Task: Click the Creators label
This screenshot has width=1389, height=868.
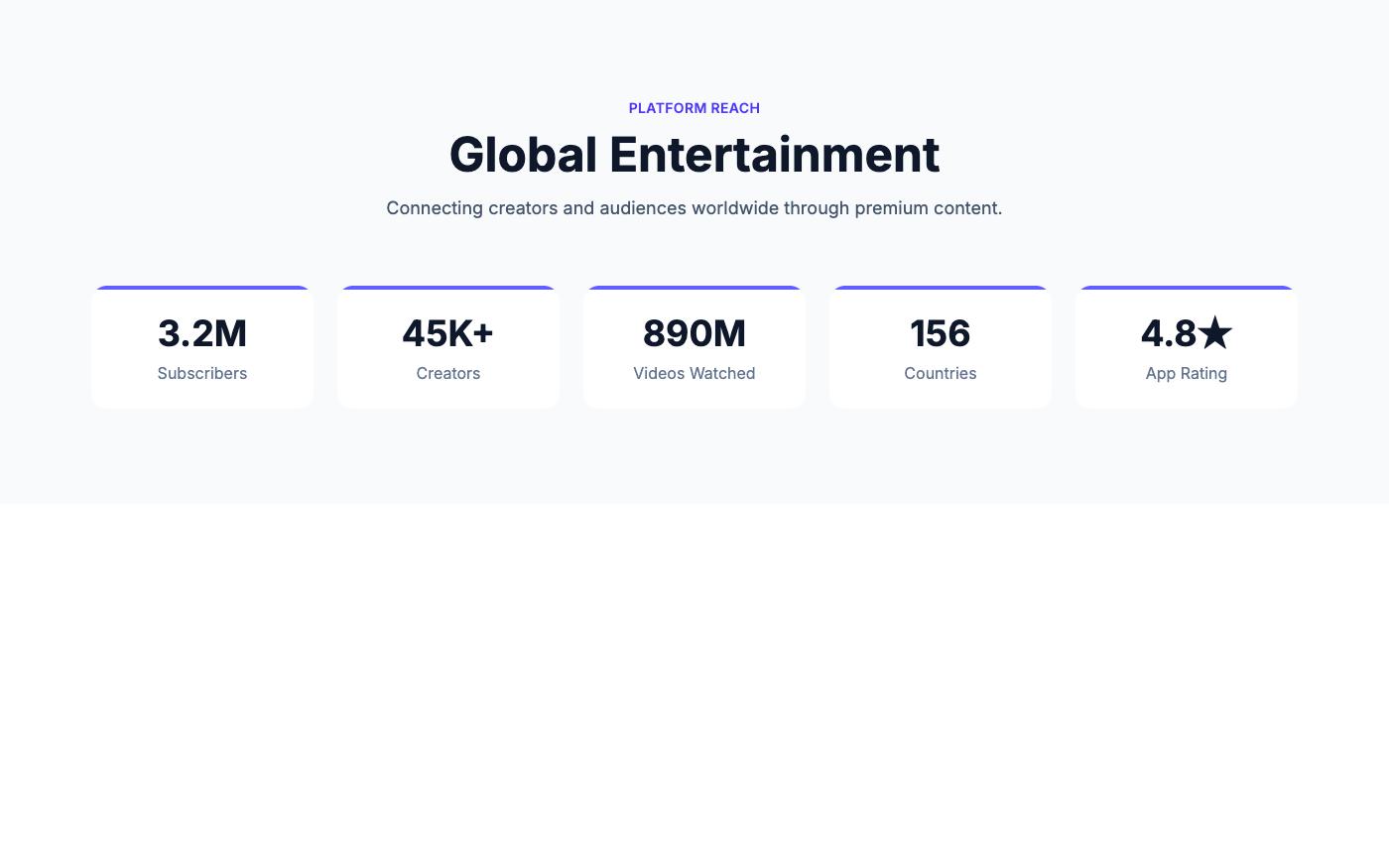Action: click(448, 374)
